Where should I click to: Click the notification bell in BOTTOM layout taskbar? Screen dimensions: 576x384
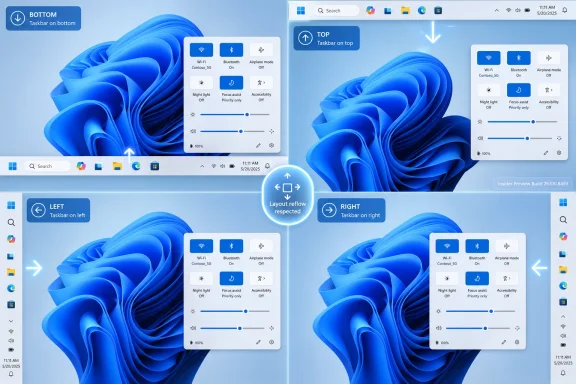[x=267, y=166]
